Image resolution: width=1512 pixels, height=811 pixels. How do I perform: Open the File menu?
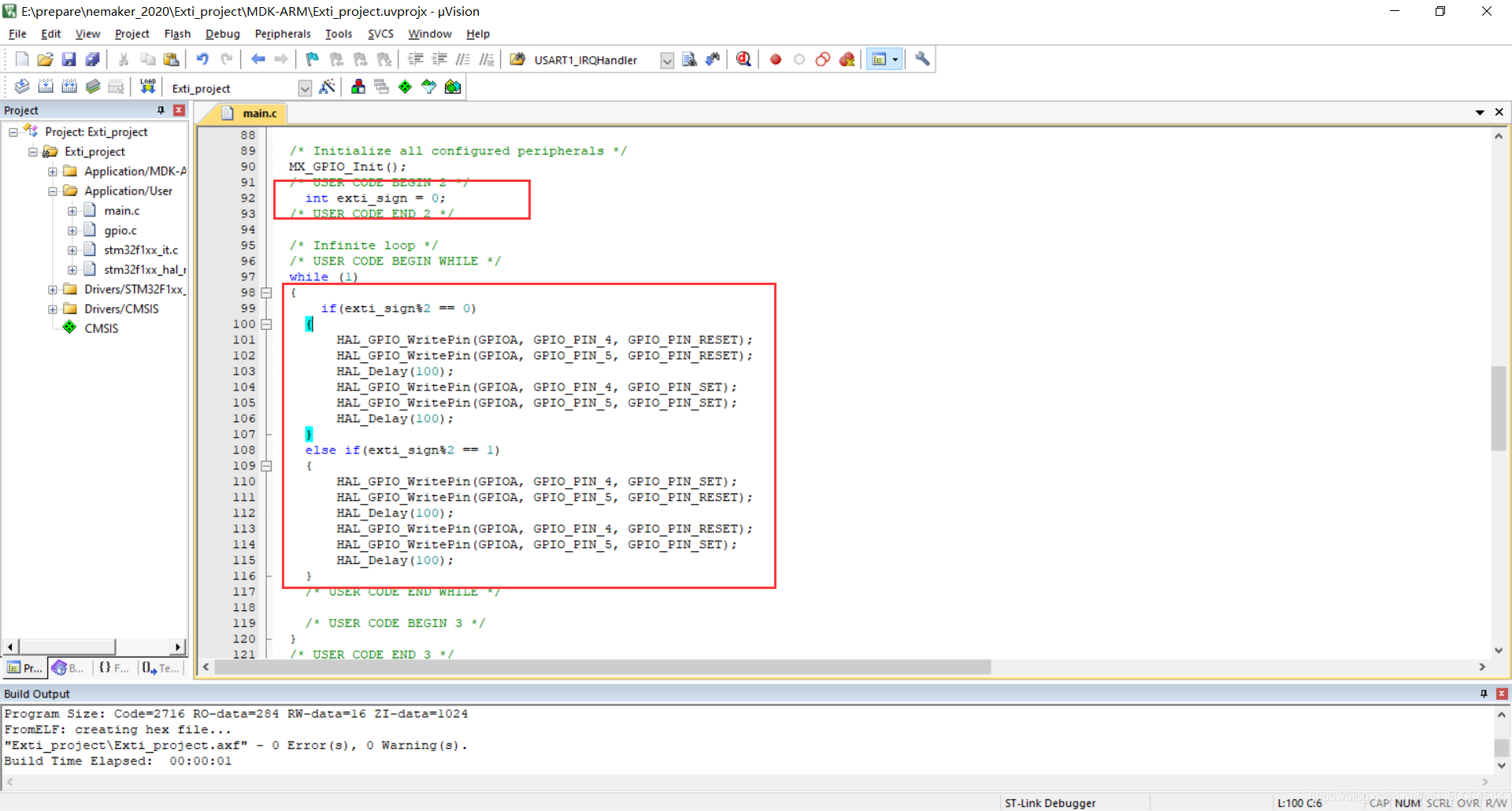tap(17, 34)
